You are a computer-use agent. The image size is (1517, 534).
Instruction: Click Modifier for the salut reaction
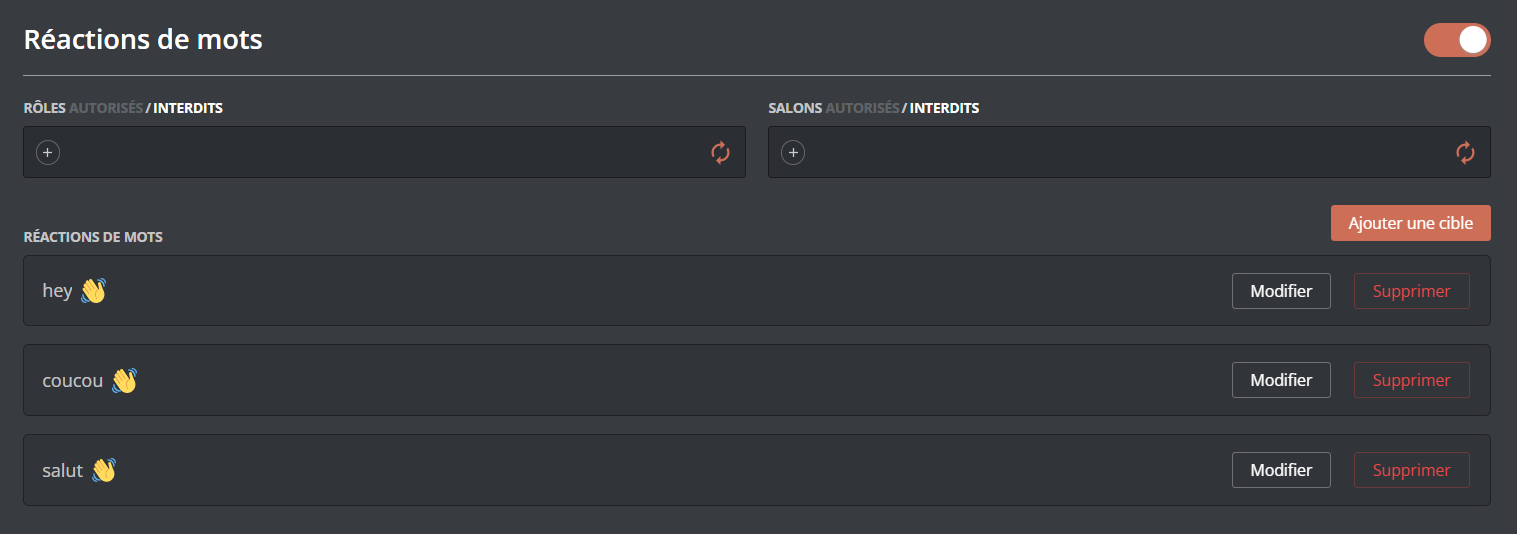pos(1281,470)
